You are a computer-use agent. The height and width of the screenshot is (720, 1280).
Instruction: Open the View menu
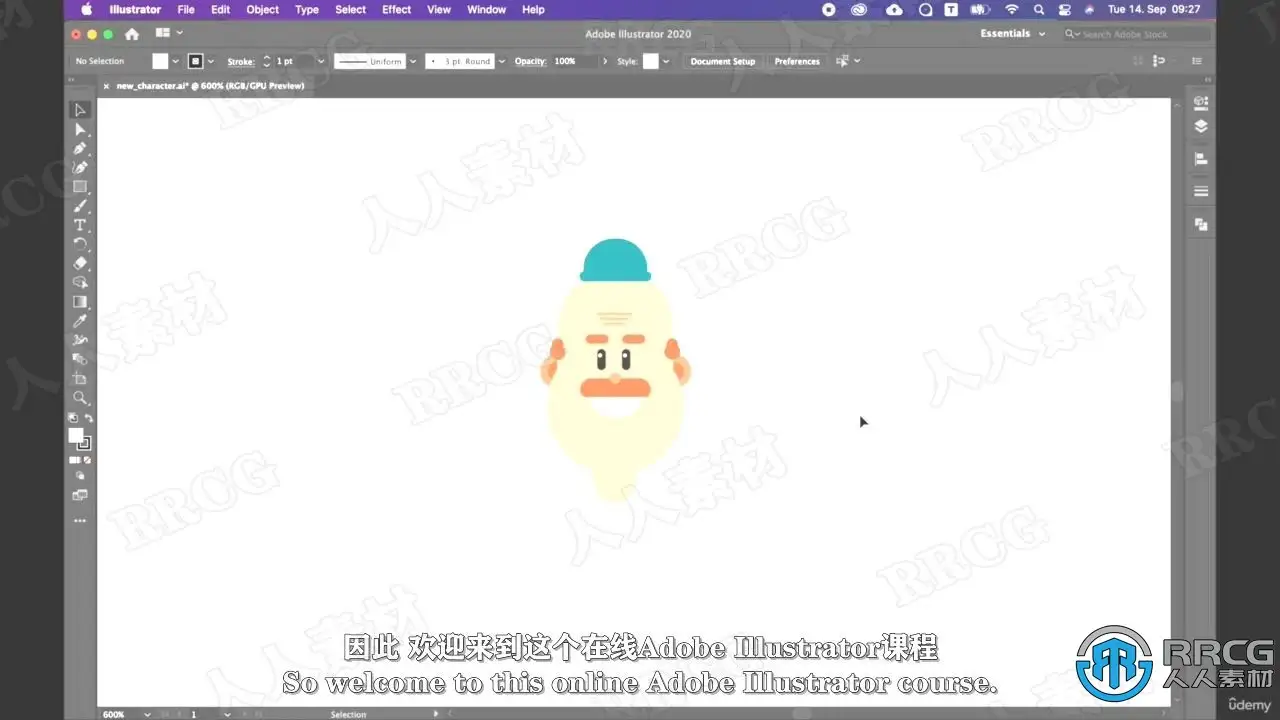(x=439, y=9)
